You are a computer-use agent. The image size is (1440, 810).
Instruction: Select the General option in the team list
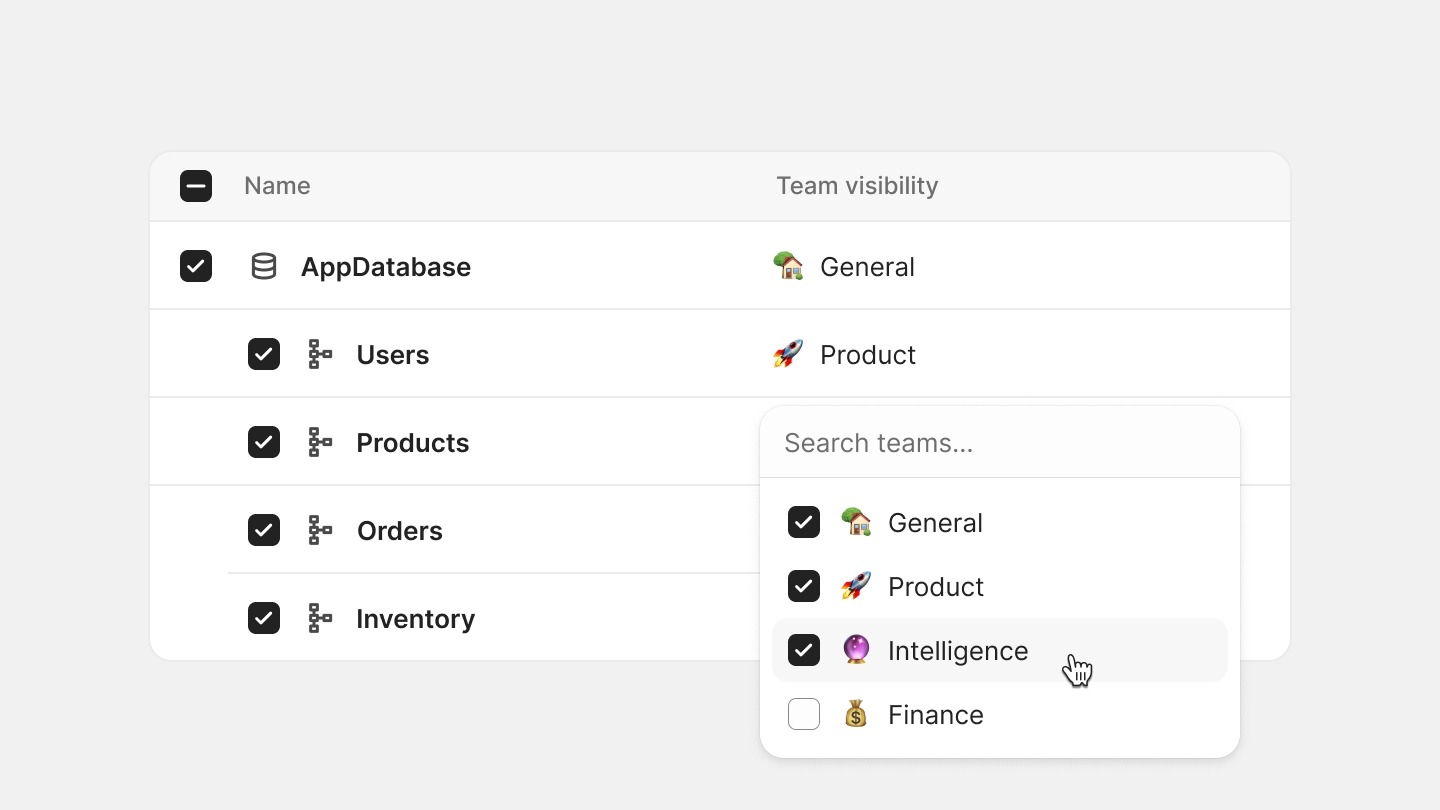(935, 523)
